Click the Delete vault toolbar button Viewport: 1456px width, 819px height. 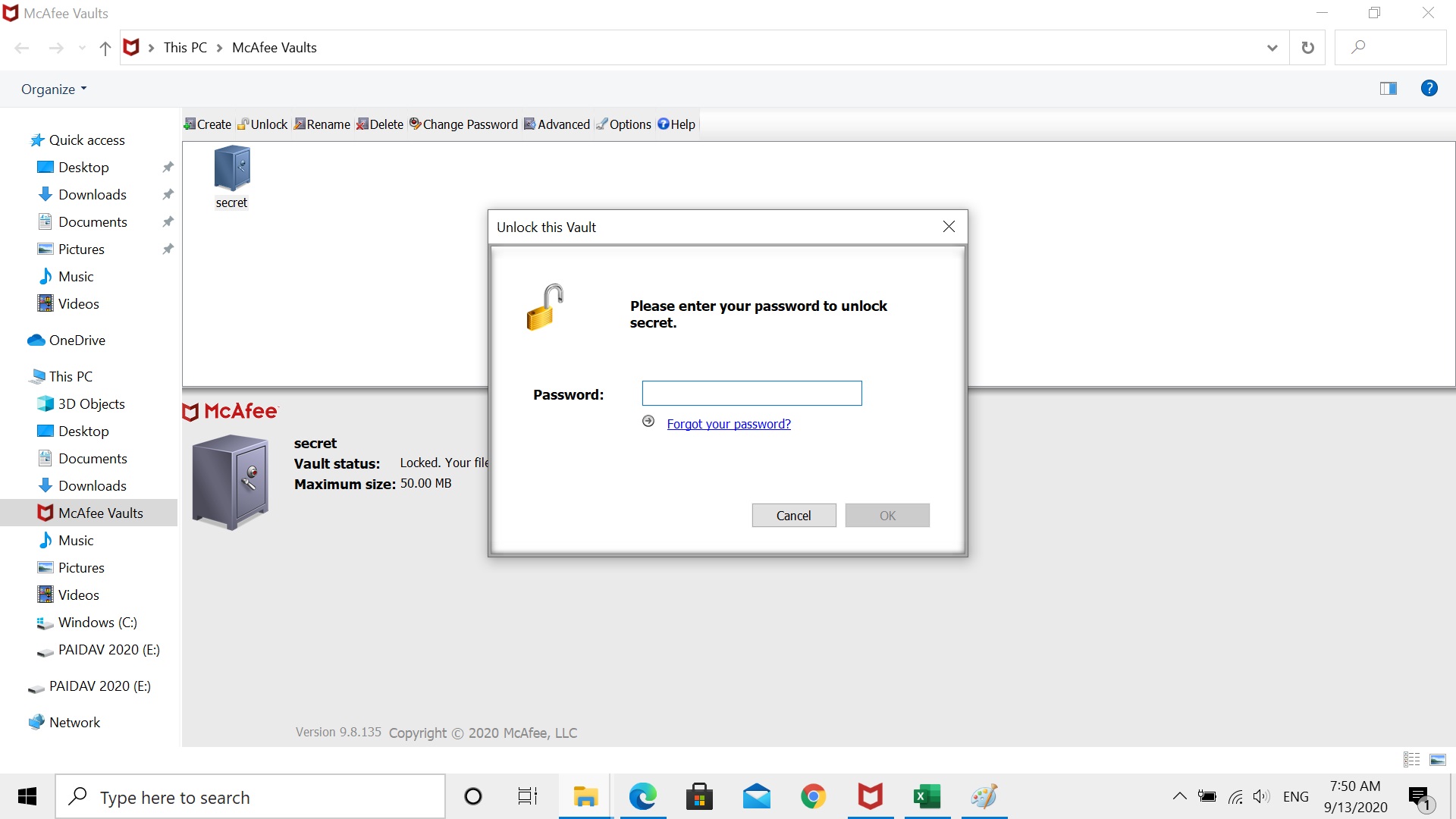(x=380, y=124)
